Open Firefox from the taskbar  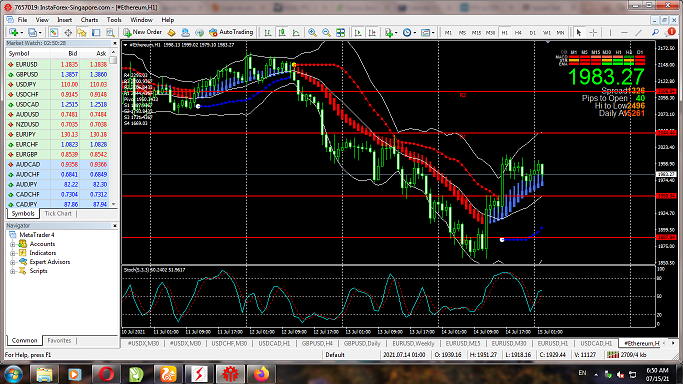tap(262, 374)
